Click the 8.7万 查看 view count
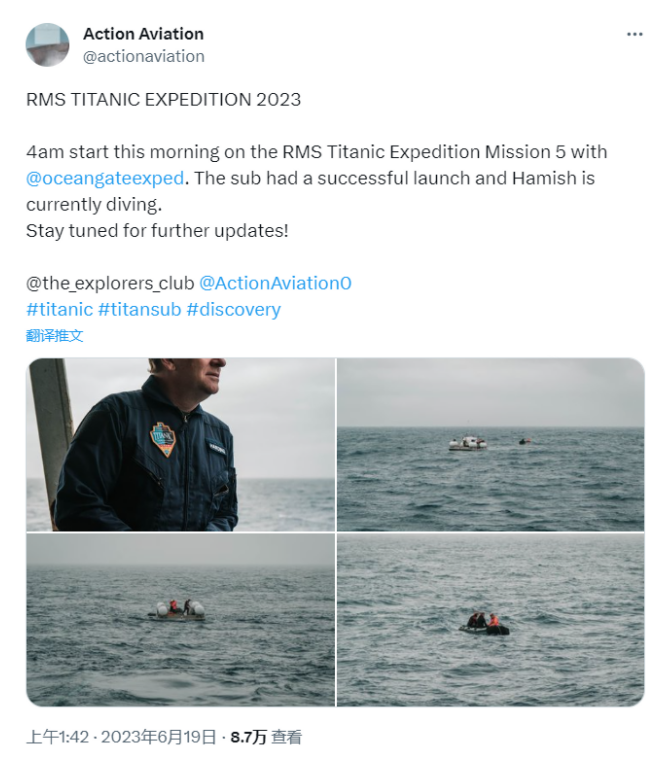Screen dimensions: 666x757 pyautogui.click(x=266, y=737)
